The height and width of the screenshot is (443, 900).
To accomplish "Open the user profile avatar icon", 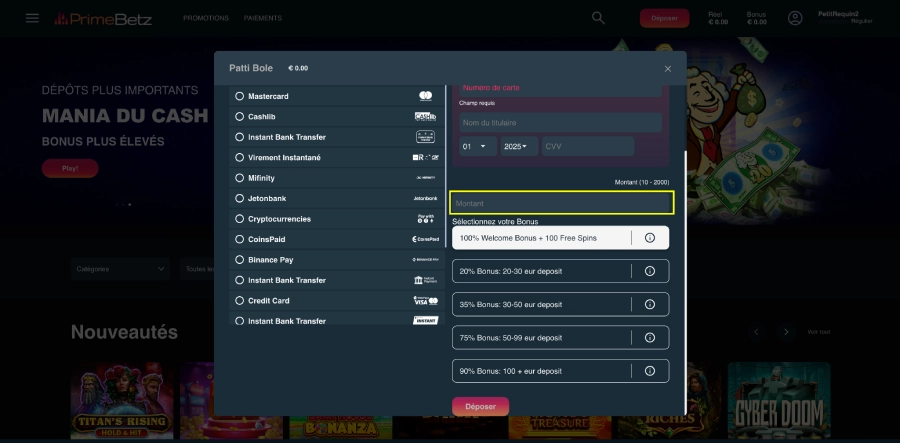I will 795,18.
